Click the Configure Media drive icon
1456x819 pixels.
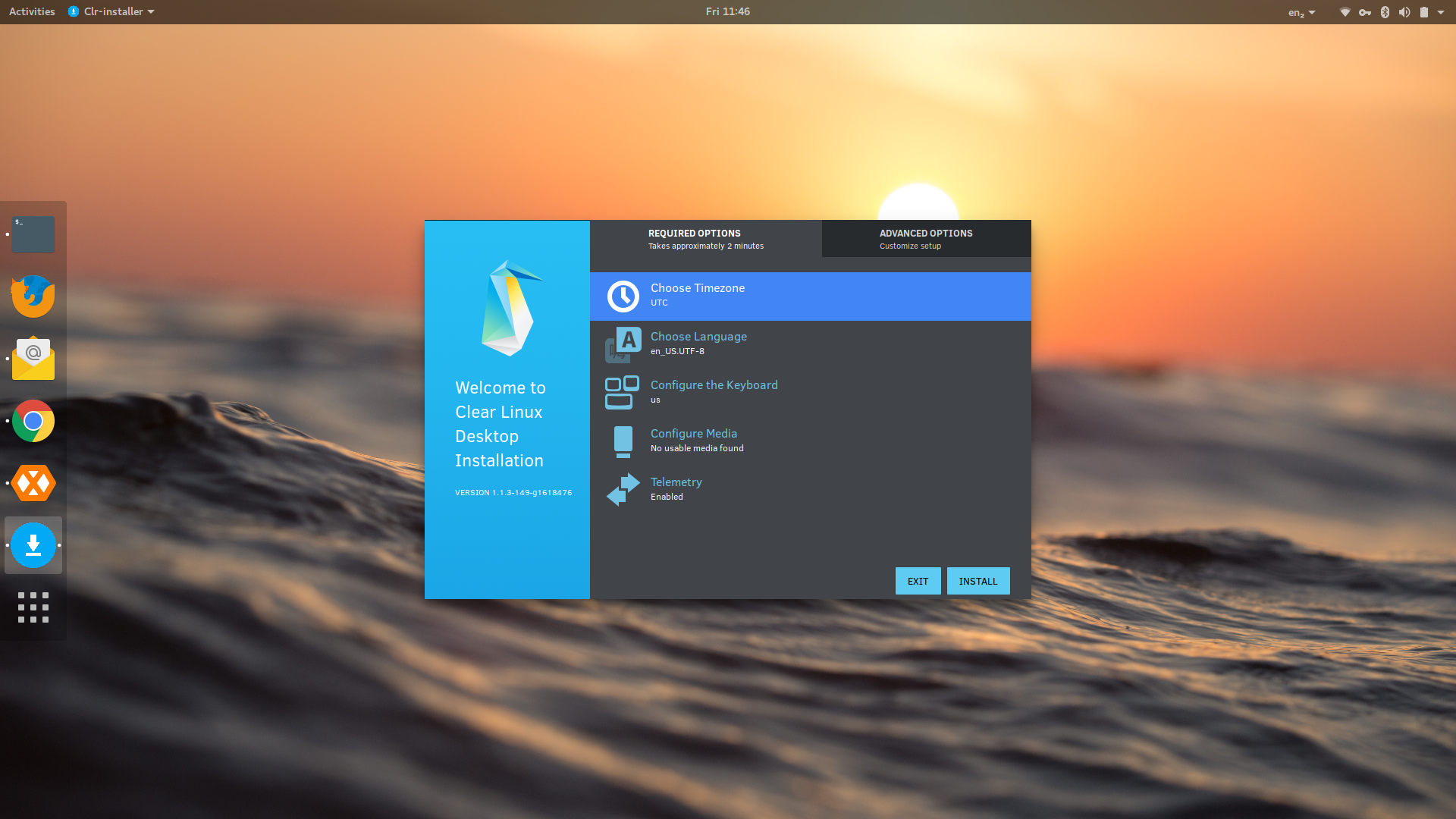623,441
